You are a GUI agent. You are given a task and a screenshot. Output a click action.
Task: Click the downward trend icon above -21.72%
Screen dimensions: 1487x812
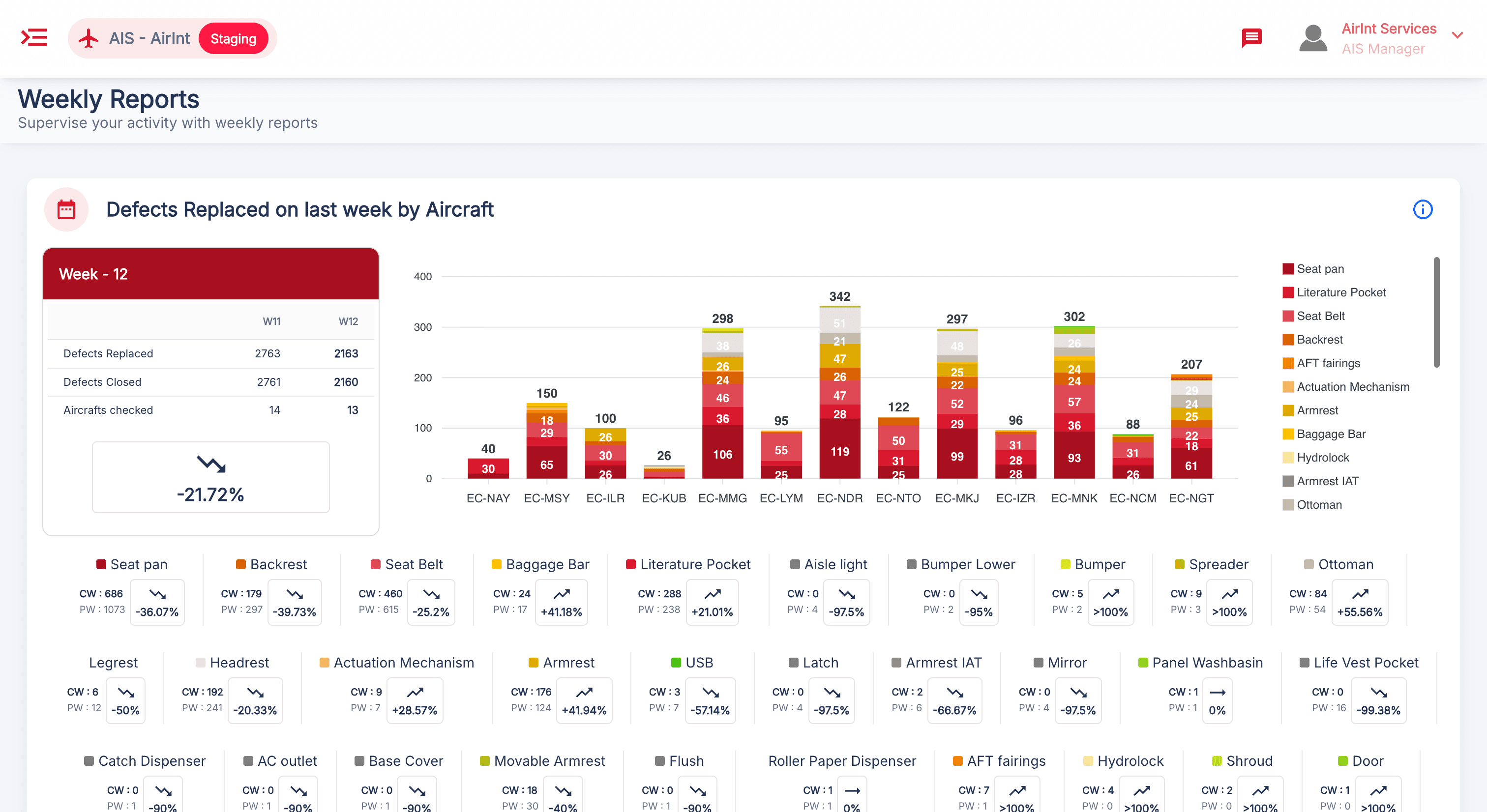[x=210, y=464]
